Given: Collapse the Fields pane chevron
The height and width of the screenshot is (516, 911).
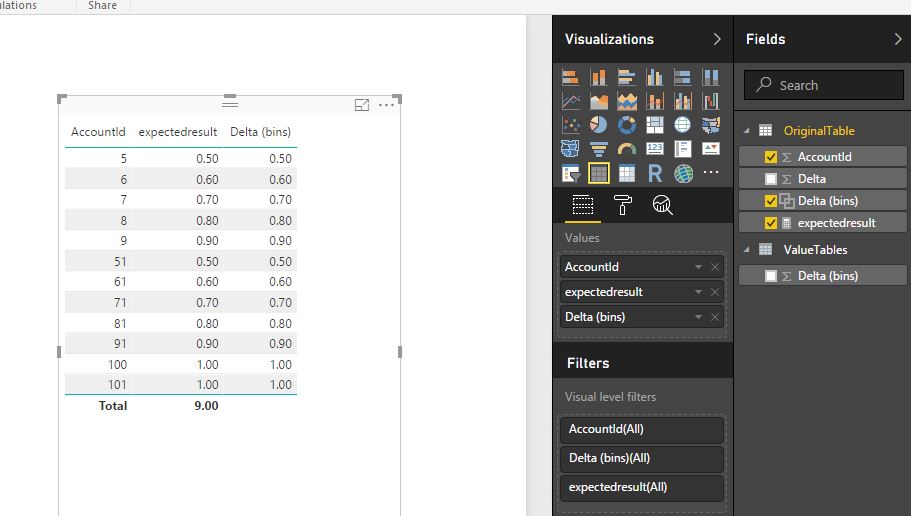Looking at the screenshot, I should click(898, 39).
